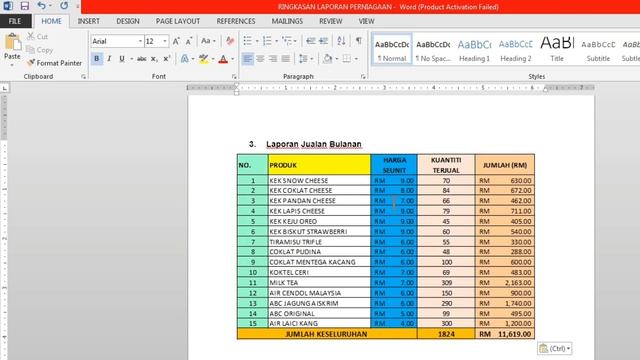Screen dimensions: 640x360
Task: Cut the selected content
Action: [x=38, y=37]
